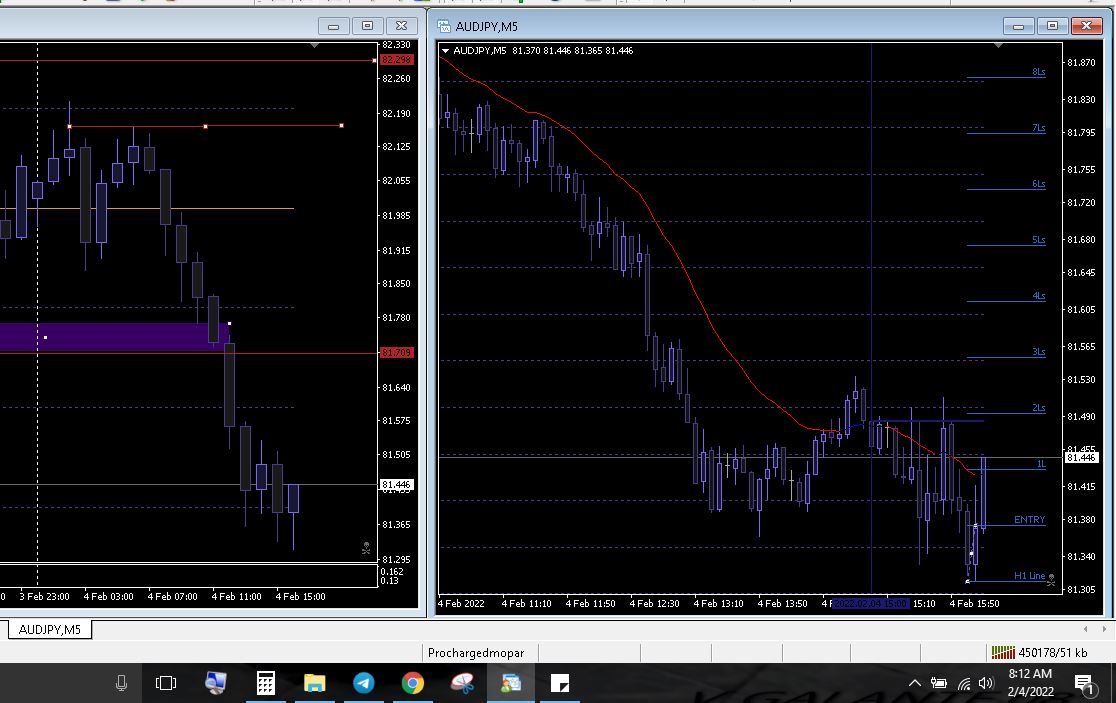Click the red 81.703 price level tag
Viewport: 1116px width, 703px height.
click(x=396, y=353)
